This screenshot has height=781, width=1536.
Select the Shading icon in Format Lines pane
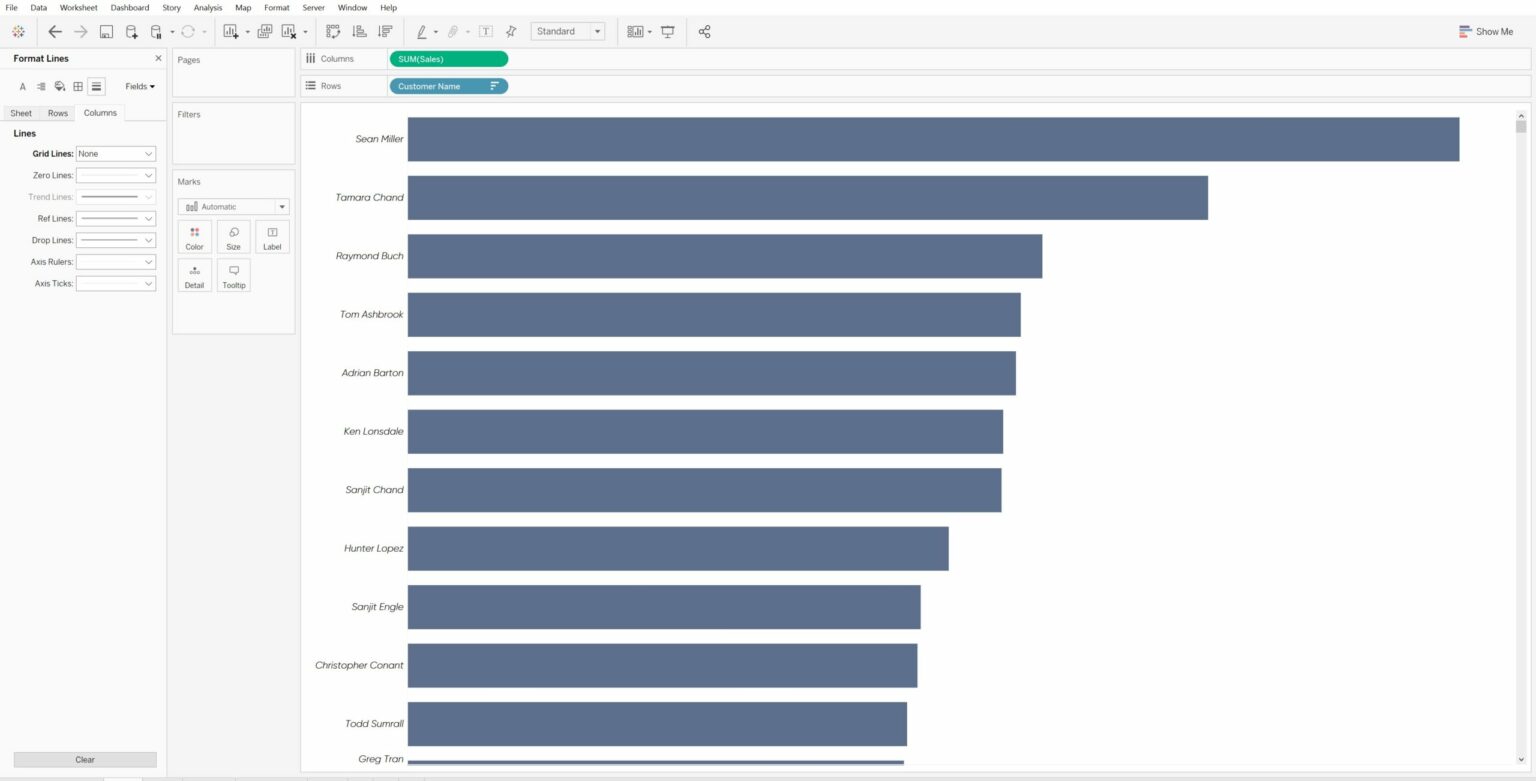click(x=59, y=86)
